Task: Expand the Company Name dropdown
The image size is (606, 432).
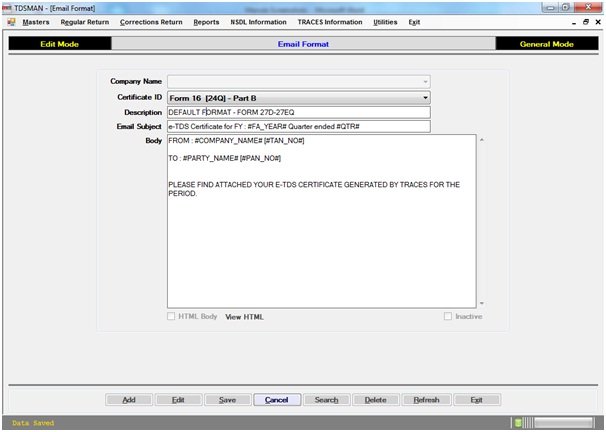Action: (425, 82)
